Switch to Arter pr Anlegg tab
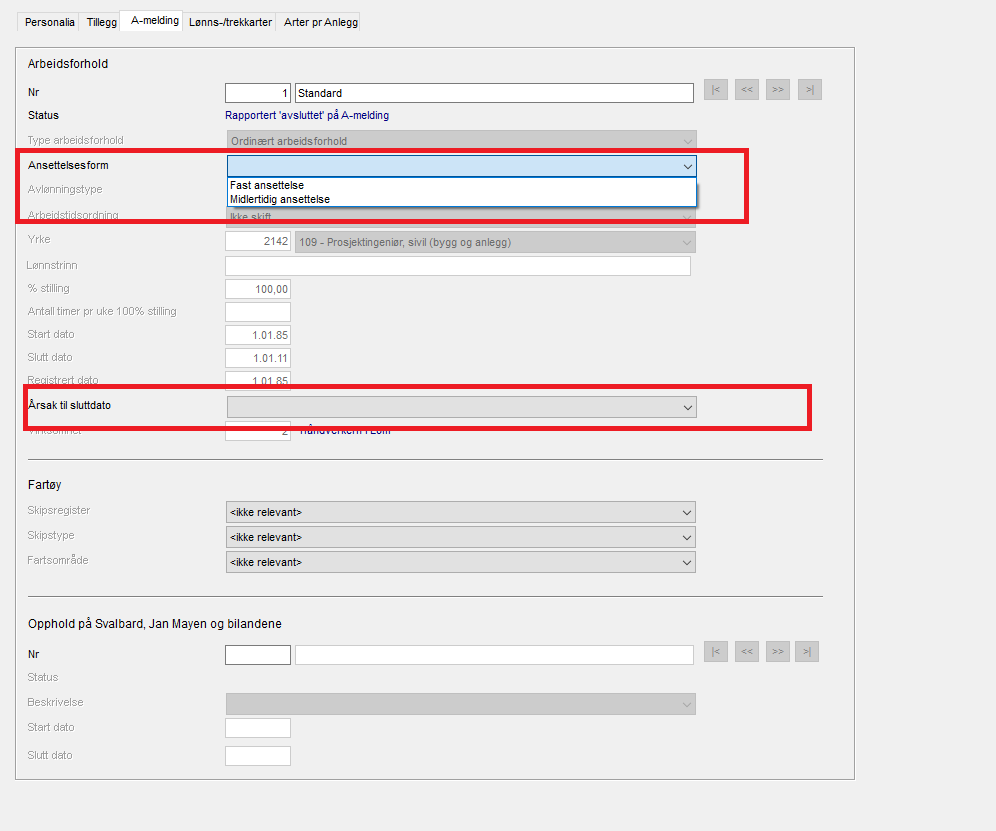 [x=319, y=22]
